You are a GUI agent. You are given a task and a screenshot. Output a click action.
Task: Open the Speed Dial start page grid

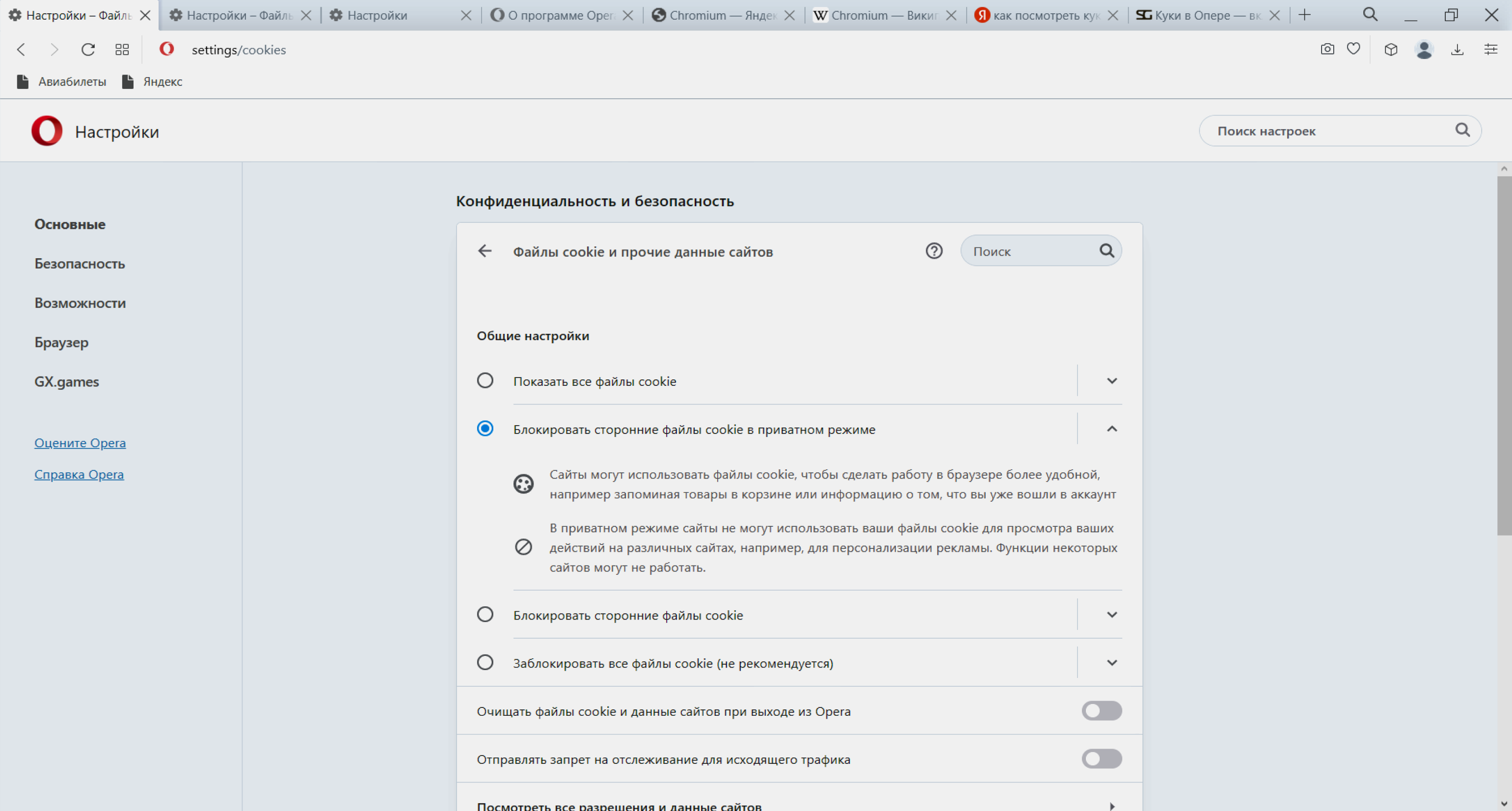click(122, 50)
